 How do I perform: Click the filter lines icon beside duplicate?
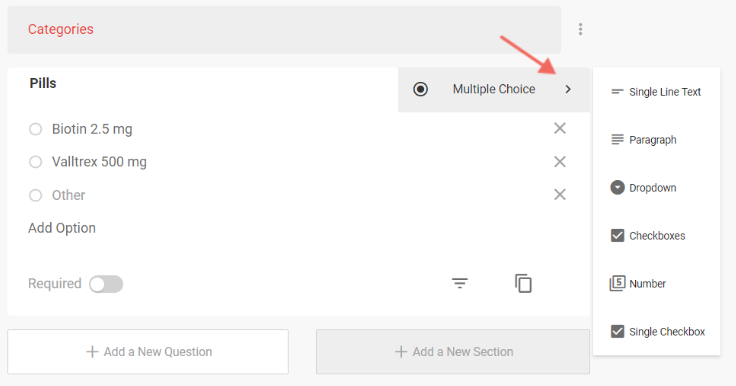pyautogui.click(x=460, y=283)
